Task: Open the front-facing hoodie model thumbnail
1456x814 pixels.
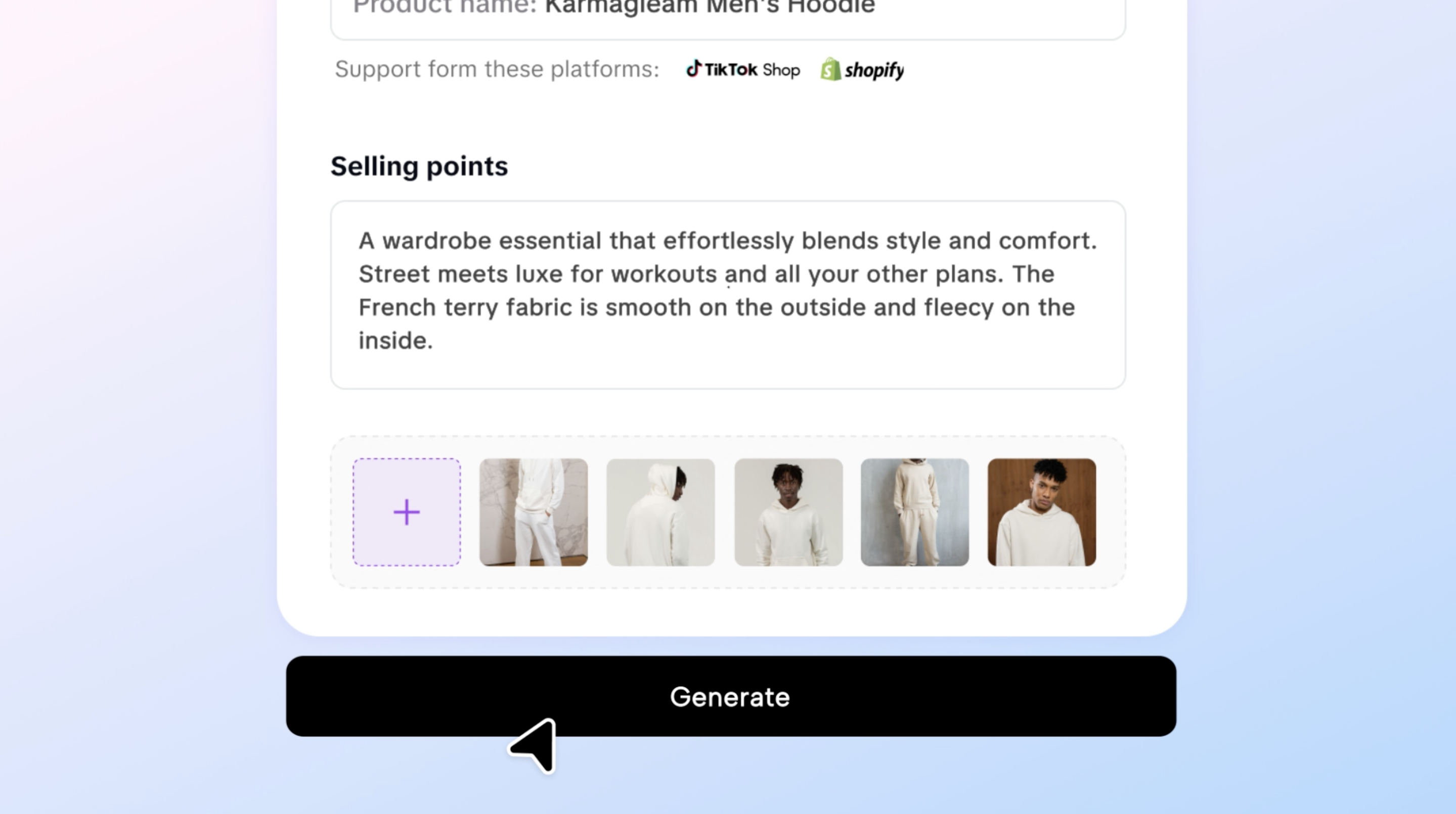Action: (788, 512)
